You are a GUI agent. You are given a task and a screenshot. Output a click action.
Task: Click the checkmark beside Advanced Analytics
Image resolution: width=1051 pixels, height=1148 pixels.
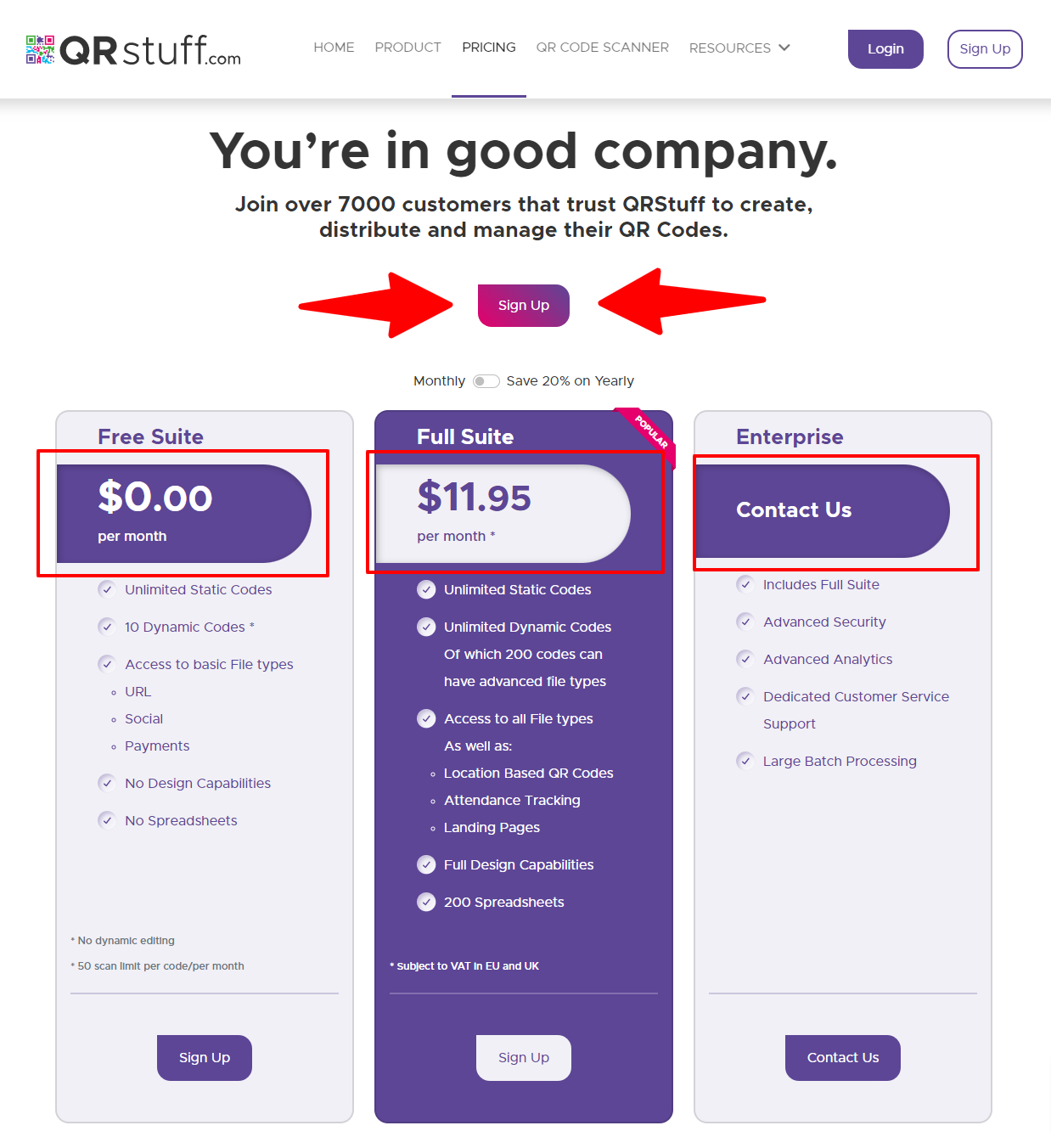[x=745, y=659]
